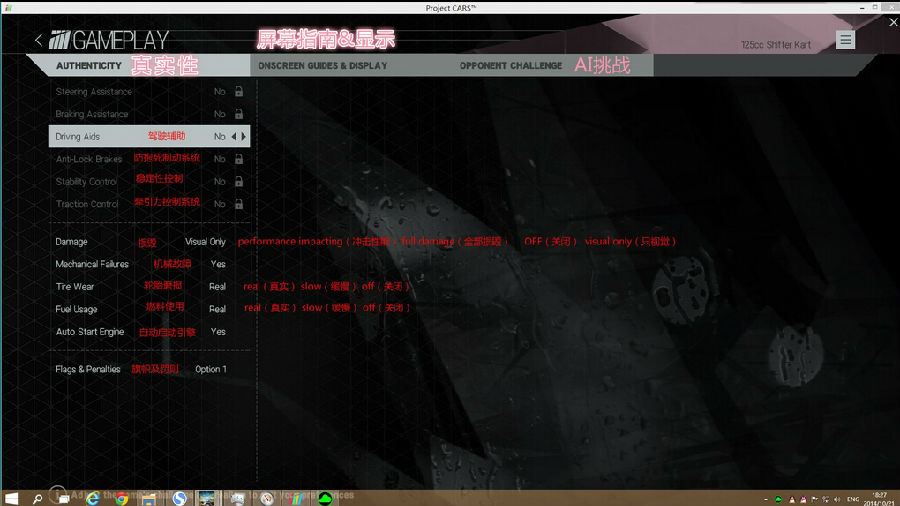
Task: Click the Fuel Usage setting label
Action: click(x=76, y=309)
